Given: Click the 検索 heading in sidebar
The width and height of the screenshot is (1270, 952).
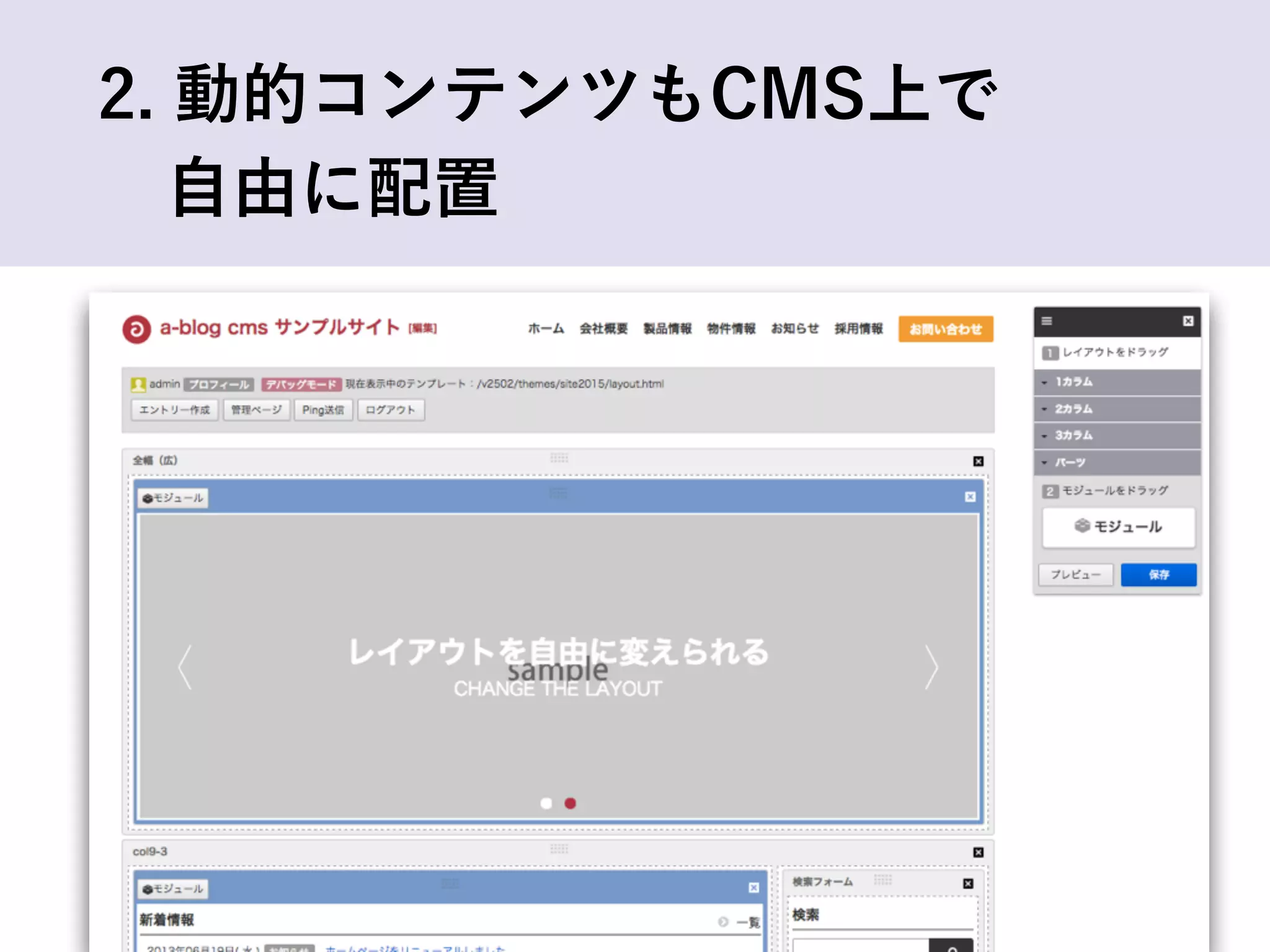Looking at the screenshot, I should 806,915.
